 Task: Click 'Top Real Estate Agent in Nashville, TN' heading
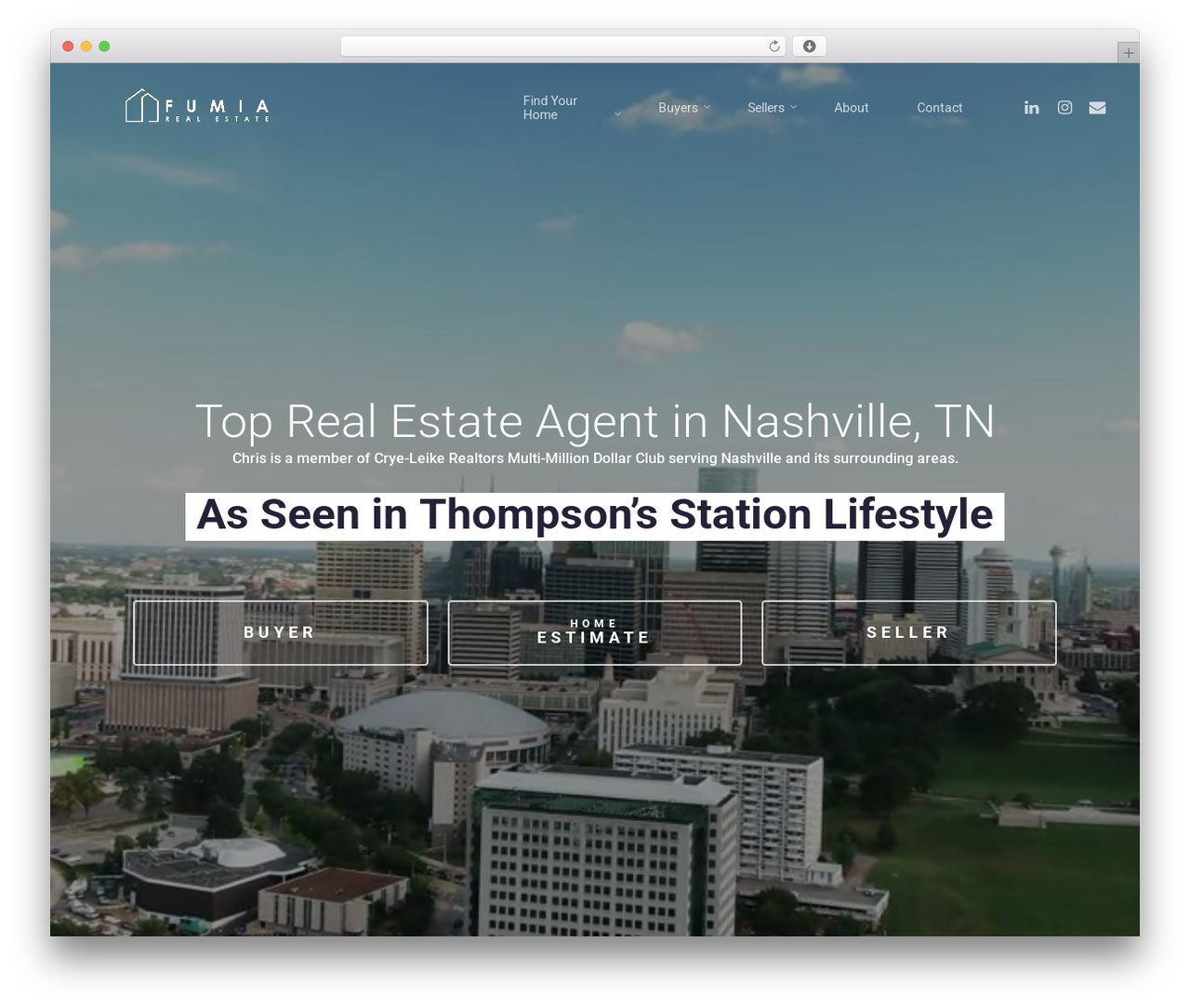tap(595, 421)
